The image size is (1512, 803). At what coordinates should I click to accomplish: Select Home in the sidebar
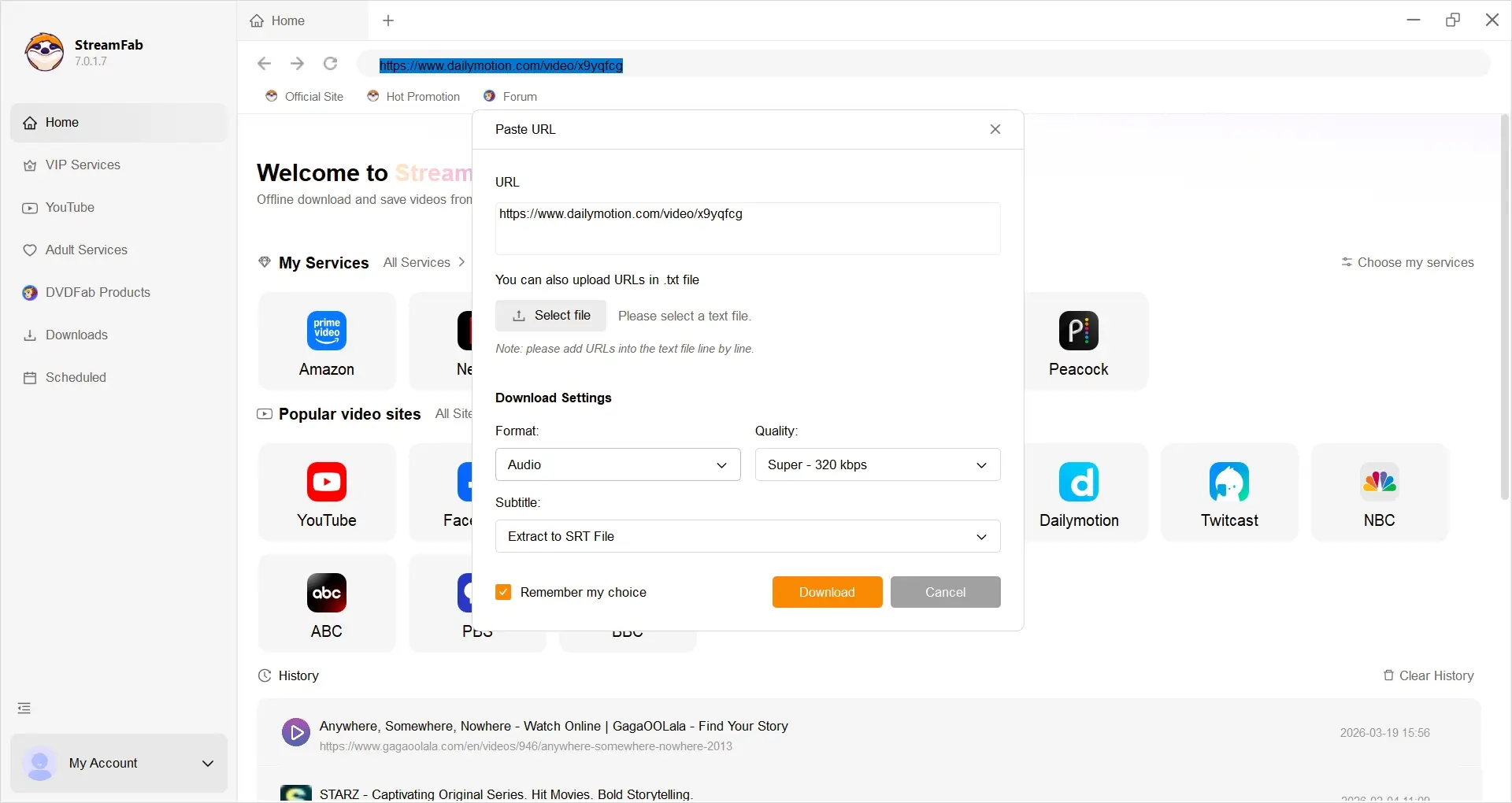coord(119,123)
